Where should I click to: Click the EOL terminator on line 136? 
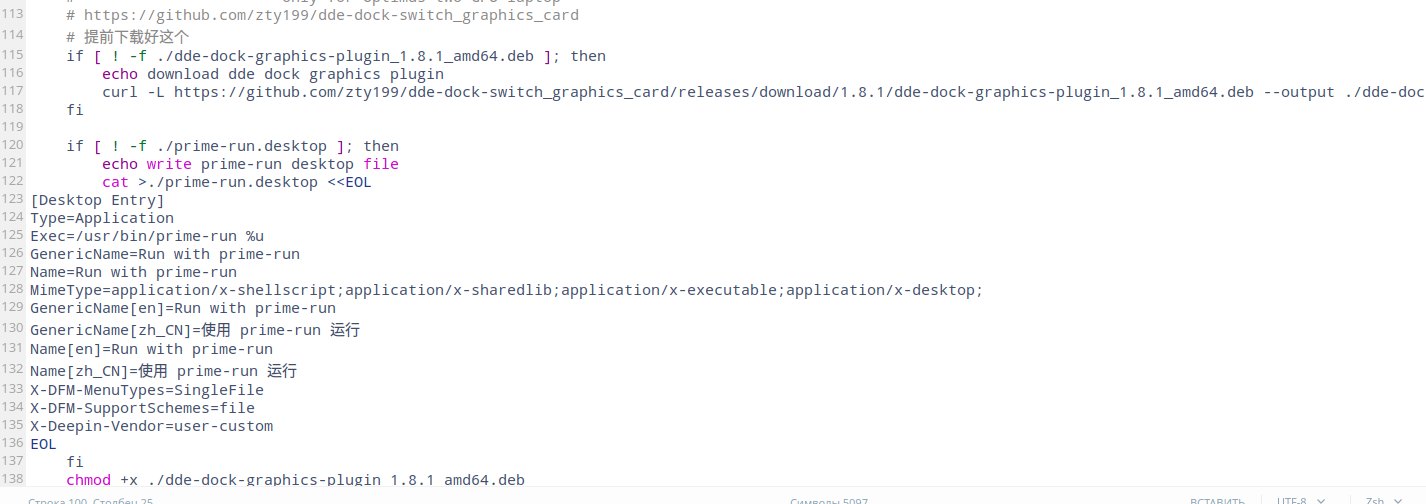click(43, 444)
